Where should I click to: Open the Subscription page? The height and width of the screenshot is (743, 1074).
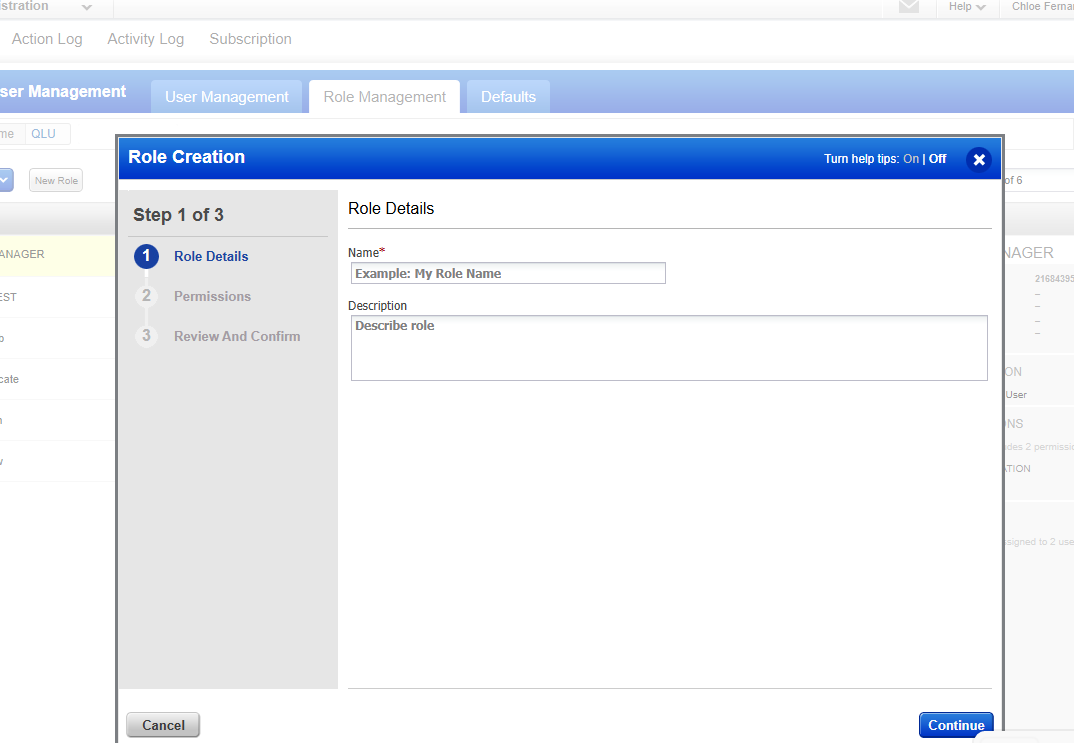(x=250, y=39)
